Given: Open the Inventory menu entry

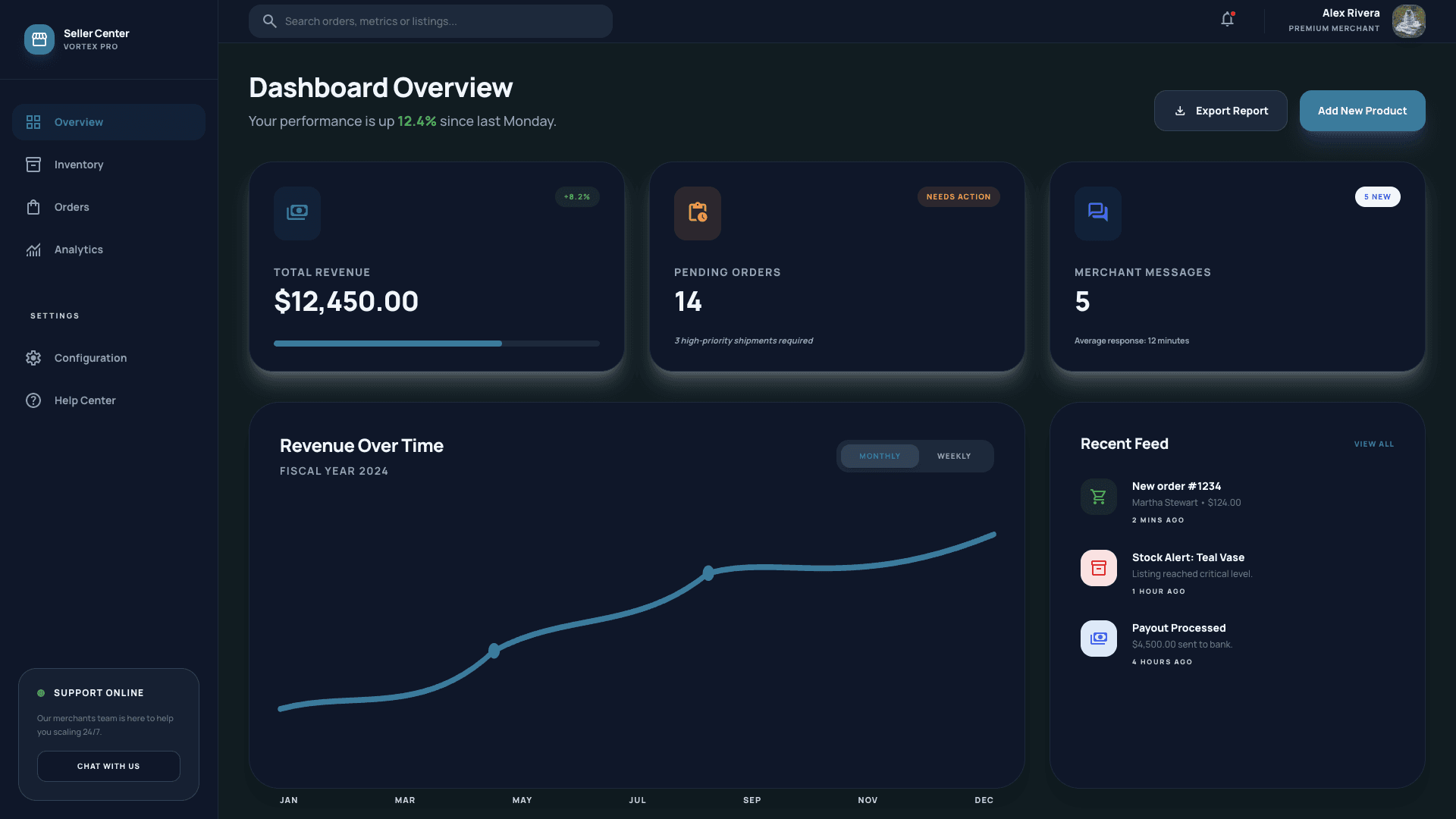Looking at the screenshot, I should [79, 165].
